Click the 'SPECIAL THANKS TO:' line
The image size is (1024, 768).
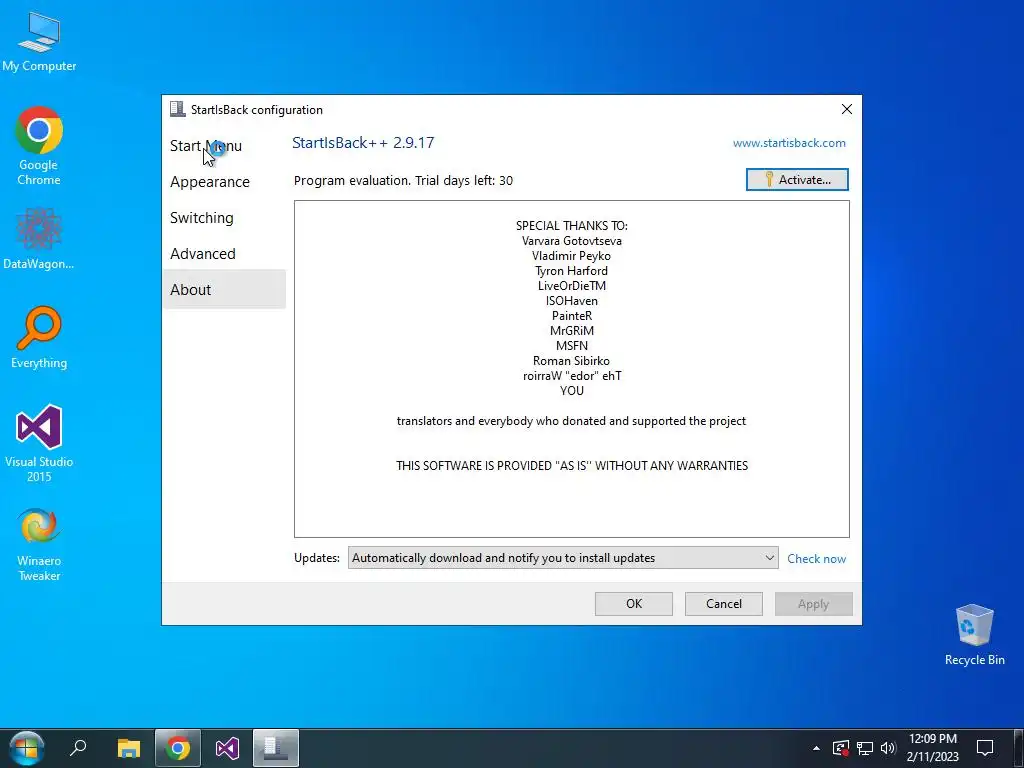pyautogui.click(x=571, y=226)
